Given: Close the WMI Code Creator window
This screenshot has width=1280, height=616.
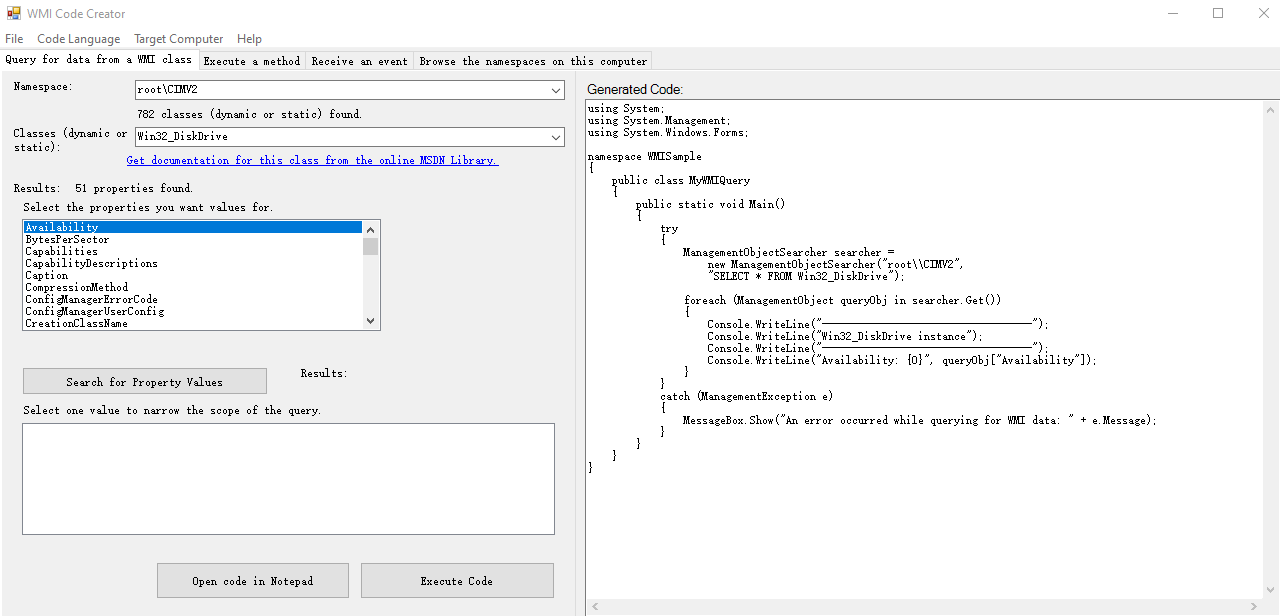Looking at the screenshot, I should point(1263,14).
